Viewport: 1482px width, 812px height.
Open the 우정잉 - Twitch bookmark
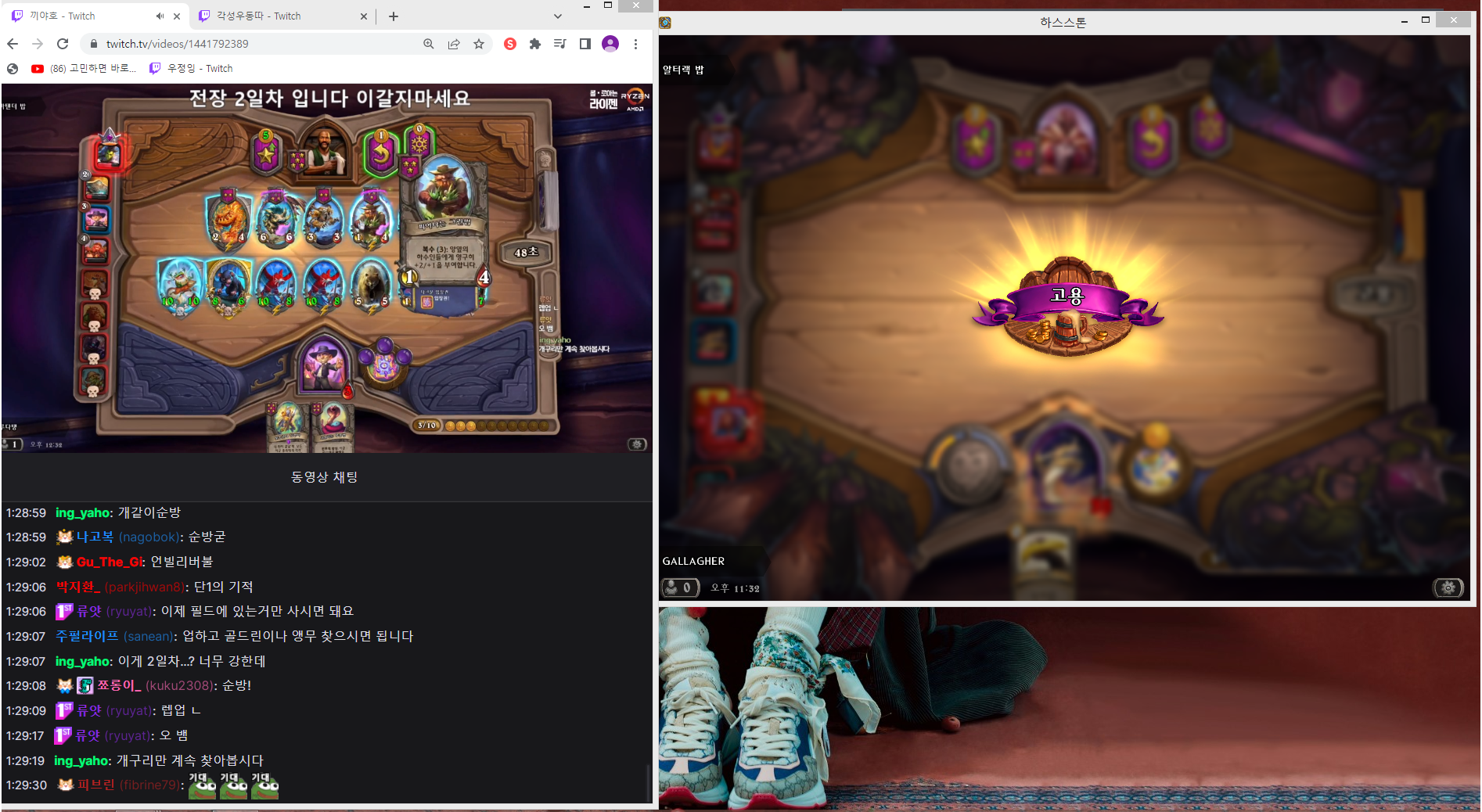pyautogui.click(x=191, y=69)
